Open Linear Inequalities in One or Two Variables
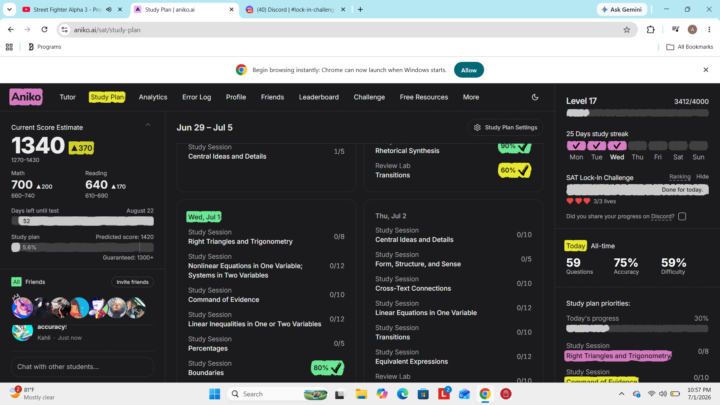Screen dimensions: 720x405 [x=266, y=319]
